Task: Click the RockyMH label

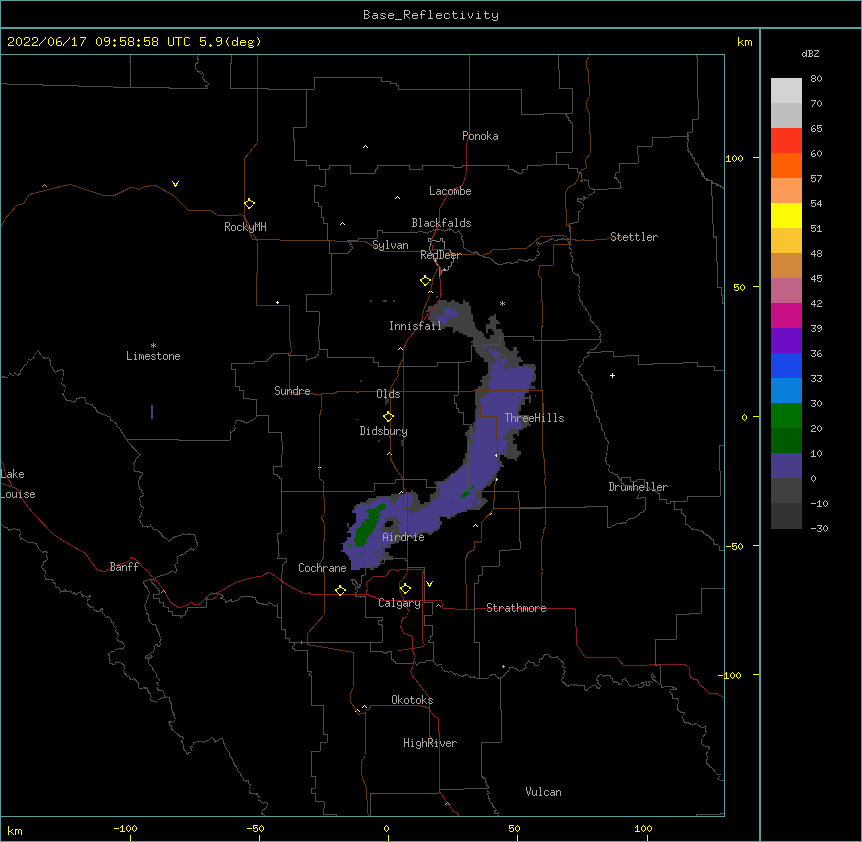Action: (x=245, y=227)
